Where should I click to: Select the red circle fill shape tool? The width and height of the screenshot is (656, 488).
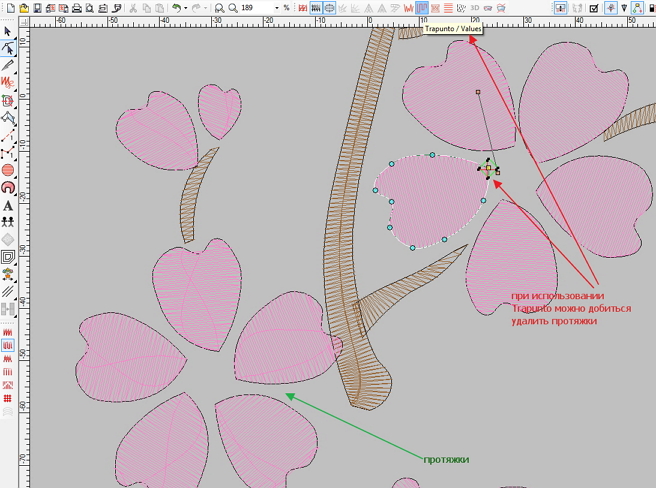tap(8, 171)
